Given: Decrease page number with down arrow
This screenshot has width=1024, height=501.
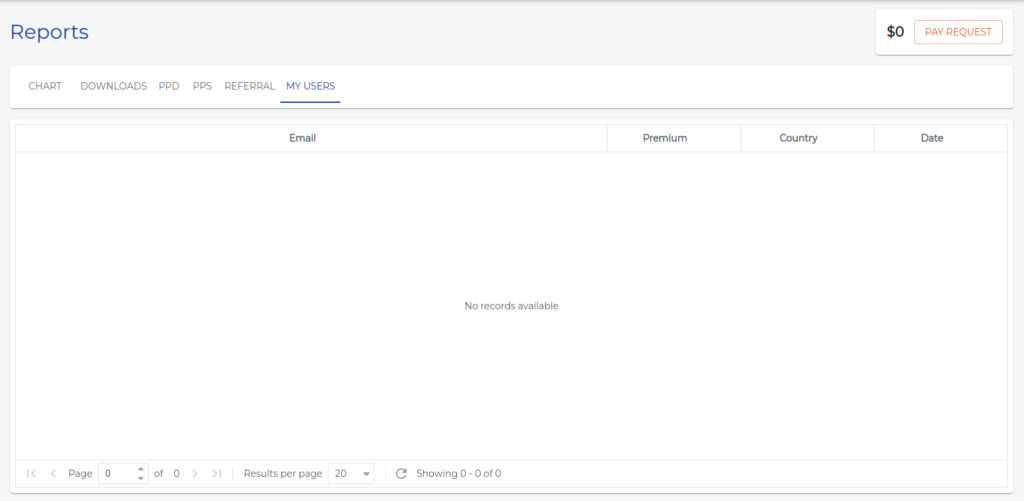Looking at the screenshot, I should pyautogui.click(x=140, y=478).
